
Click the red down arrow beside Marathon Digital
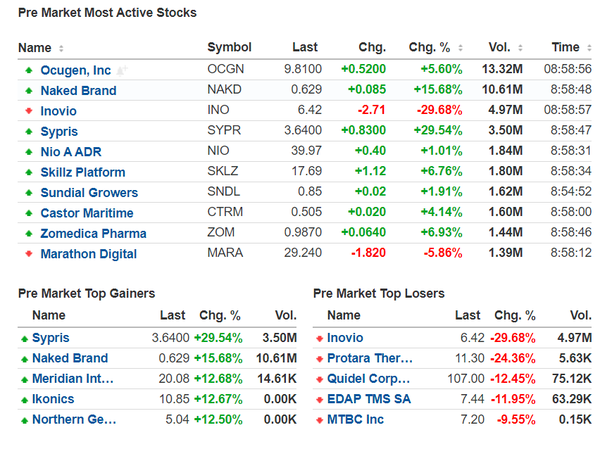pyautogui.click(x=27, y=254)
